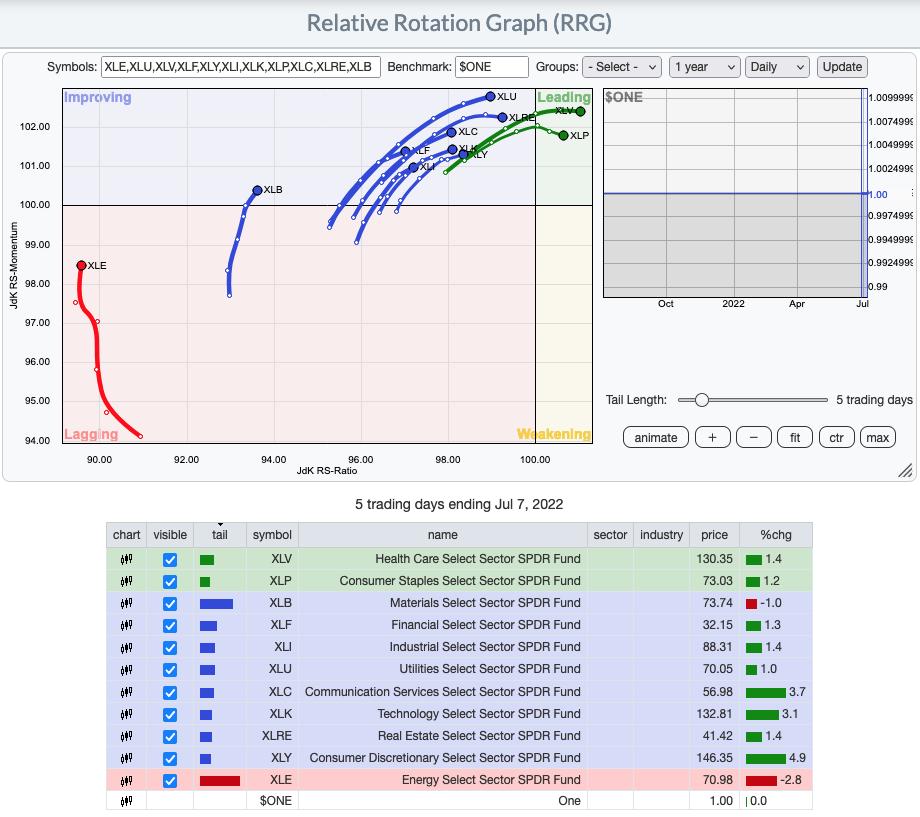920x817 pixels.
Task: Hide XLC from the graph
Action: pos(170,693)
